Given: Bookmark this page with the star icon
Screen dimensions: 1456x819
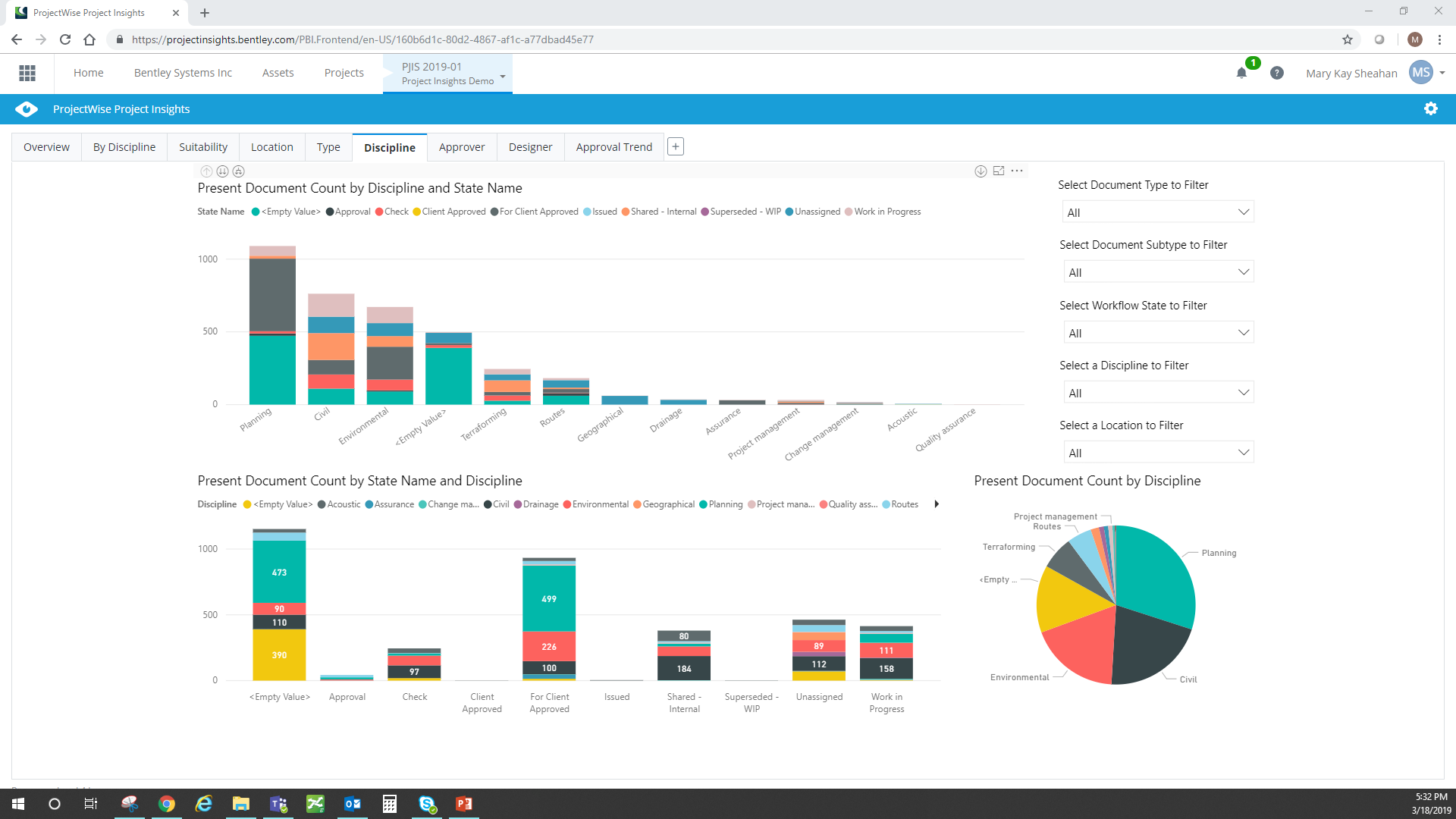Looking at the screenshot, I should 1348,39.
